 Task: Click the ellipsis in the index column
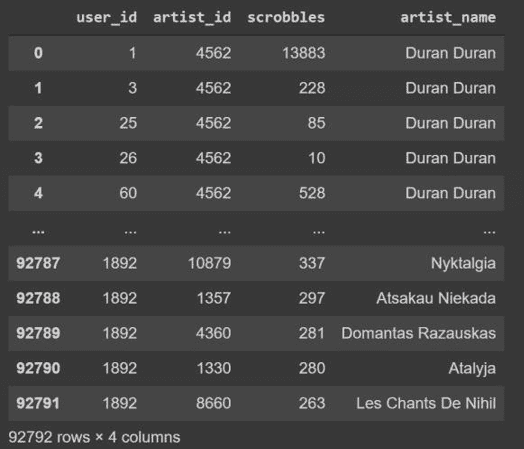(38, 232)
